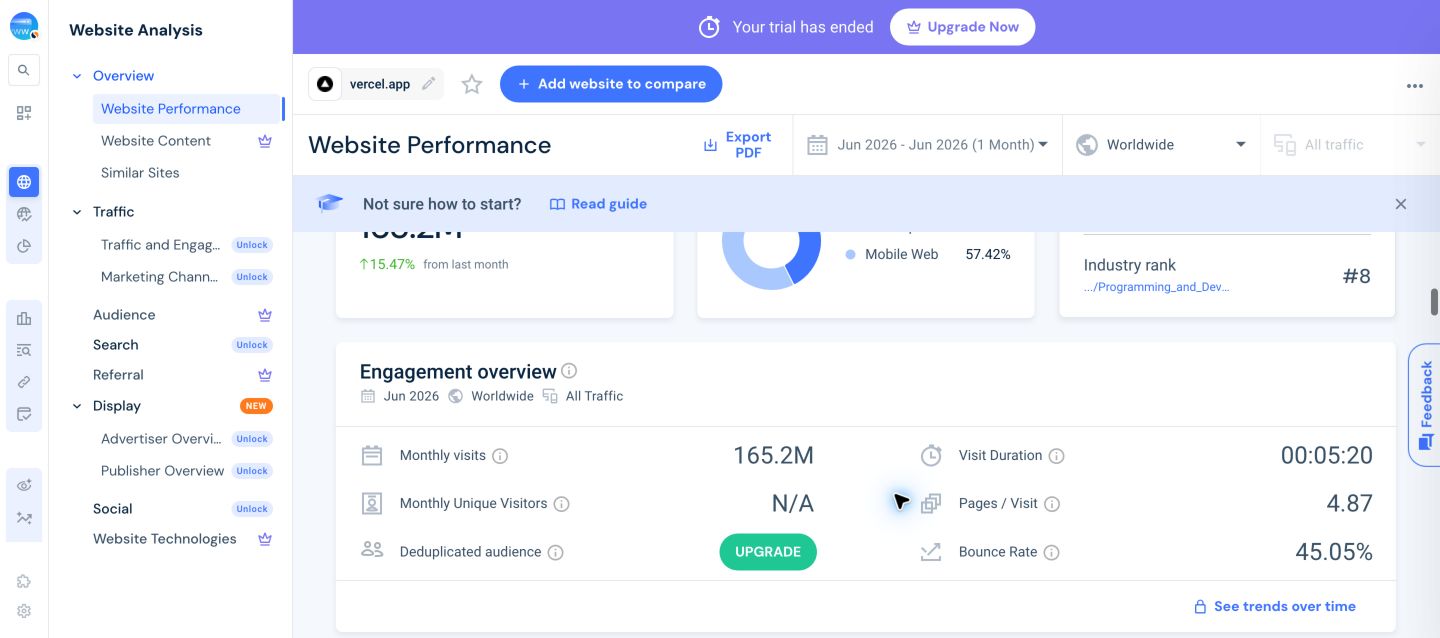Image resolution: width=1440 pixels, height=638 pixels.
Task: Open the All traffic dropdown
Action: (1349, 145)
